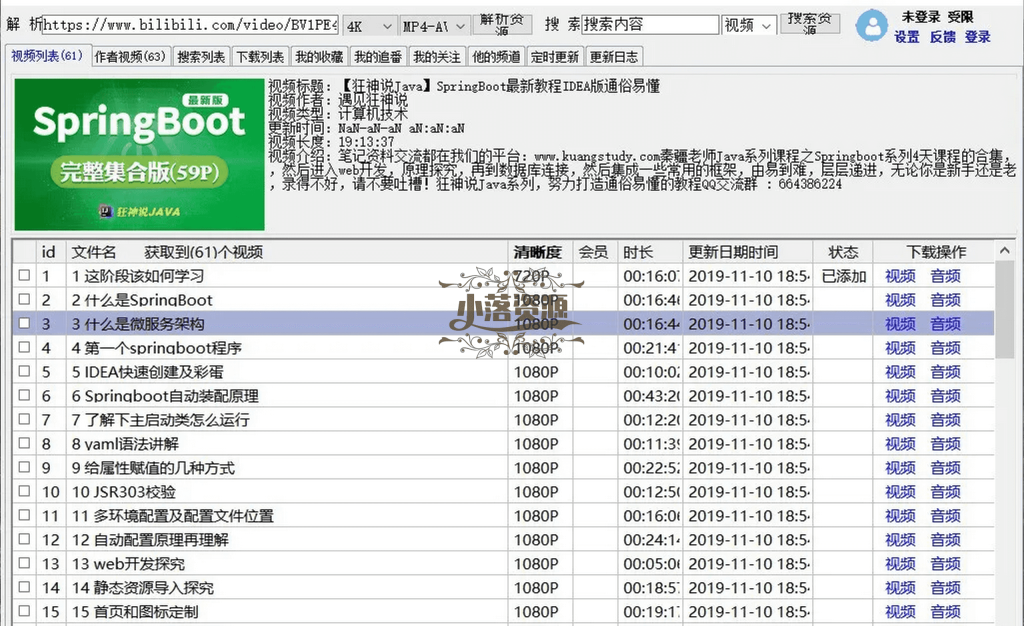Click the 状态 column header

(x=843, y=252)
